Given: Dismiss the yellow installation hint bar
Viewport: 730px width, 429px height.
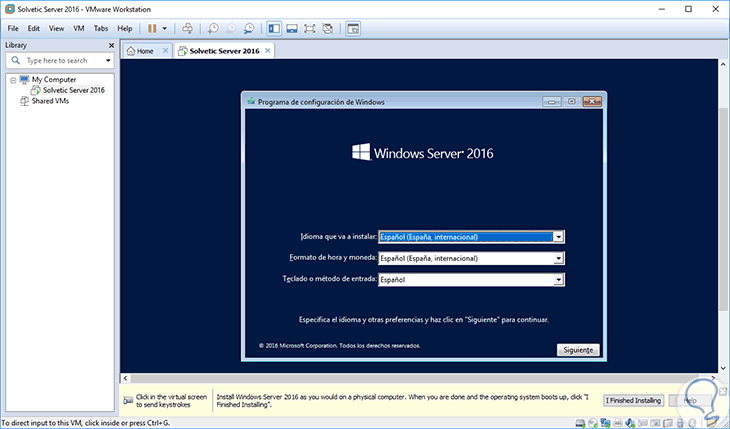Looking at the screenshot, I should coord(723,390).
